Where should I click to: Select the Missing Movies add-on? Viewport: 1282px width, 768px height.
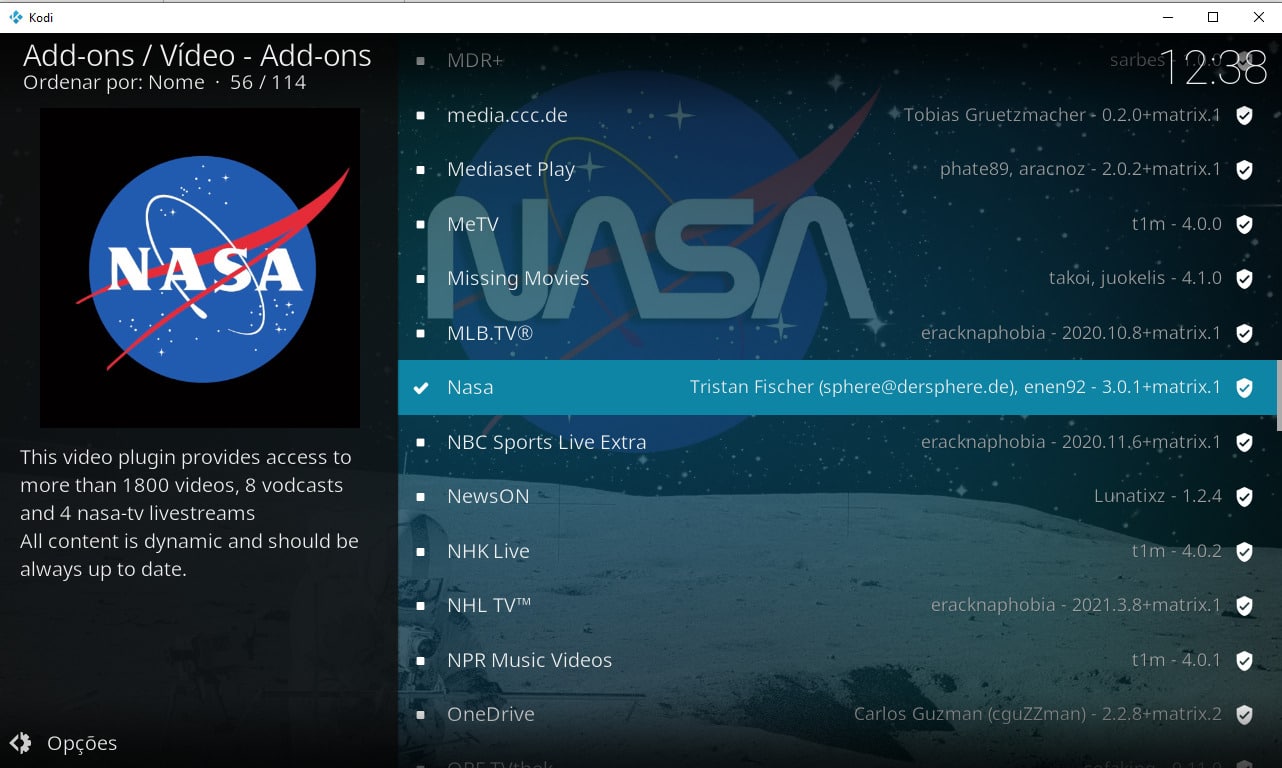coord(837,278)
